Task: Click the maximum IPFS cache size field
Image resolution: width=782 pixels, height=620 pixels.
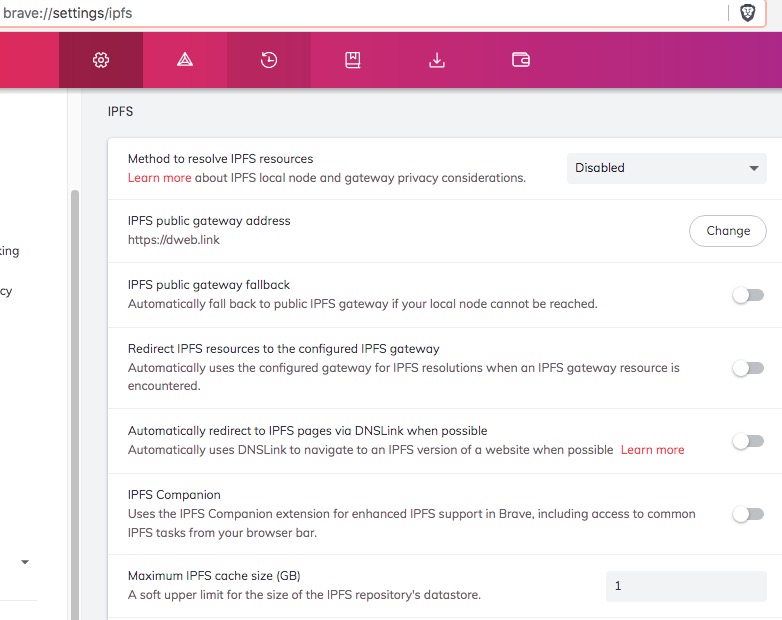Action: coord(686,586)
